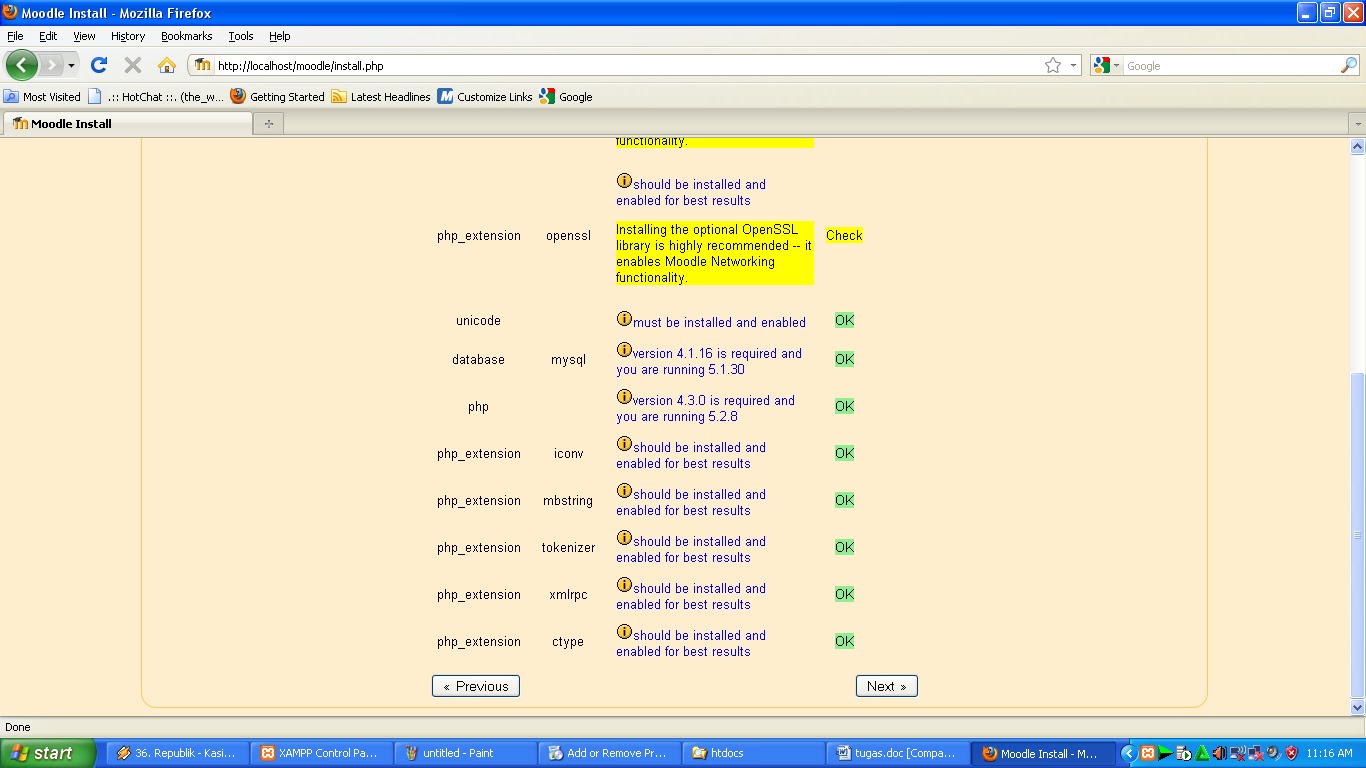Image resolution: width=1366 pixels, height=768 pixels.
Task: Click the page scrollbar down arrow
Action: point(1357,707)
